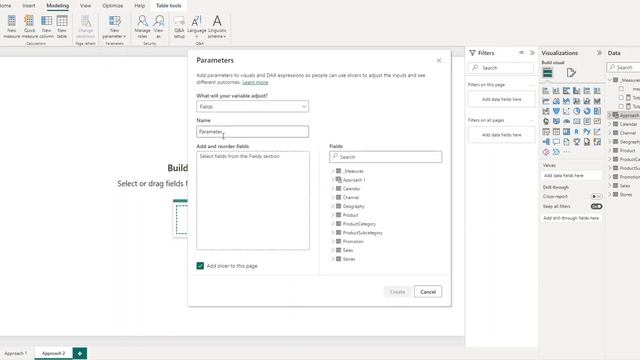Choose the Q&A speech bubble visual
Image resolution: width=640 pixels, height=360 pixels.
(556, 142)
